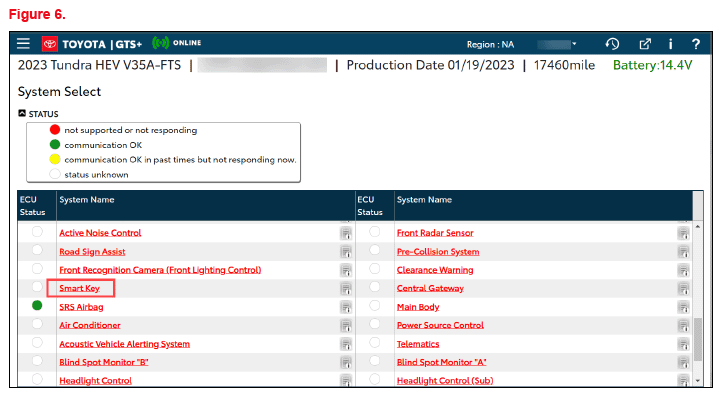722x397 pixels.
Task: Collapse the STATUS legend section
Action: pos(22,113)
